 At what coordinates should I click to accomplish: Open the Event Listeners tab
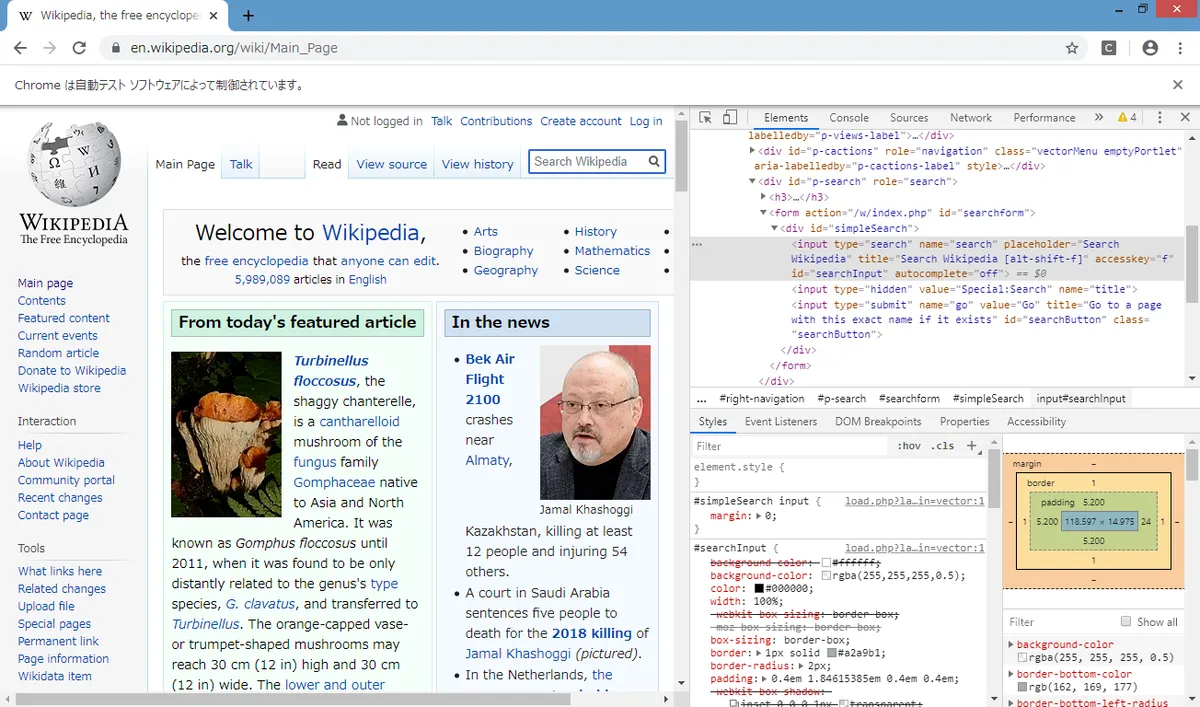[781, 421]
